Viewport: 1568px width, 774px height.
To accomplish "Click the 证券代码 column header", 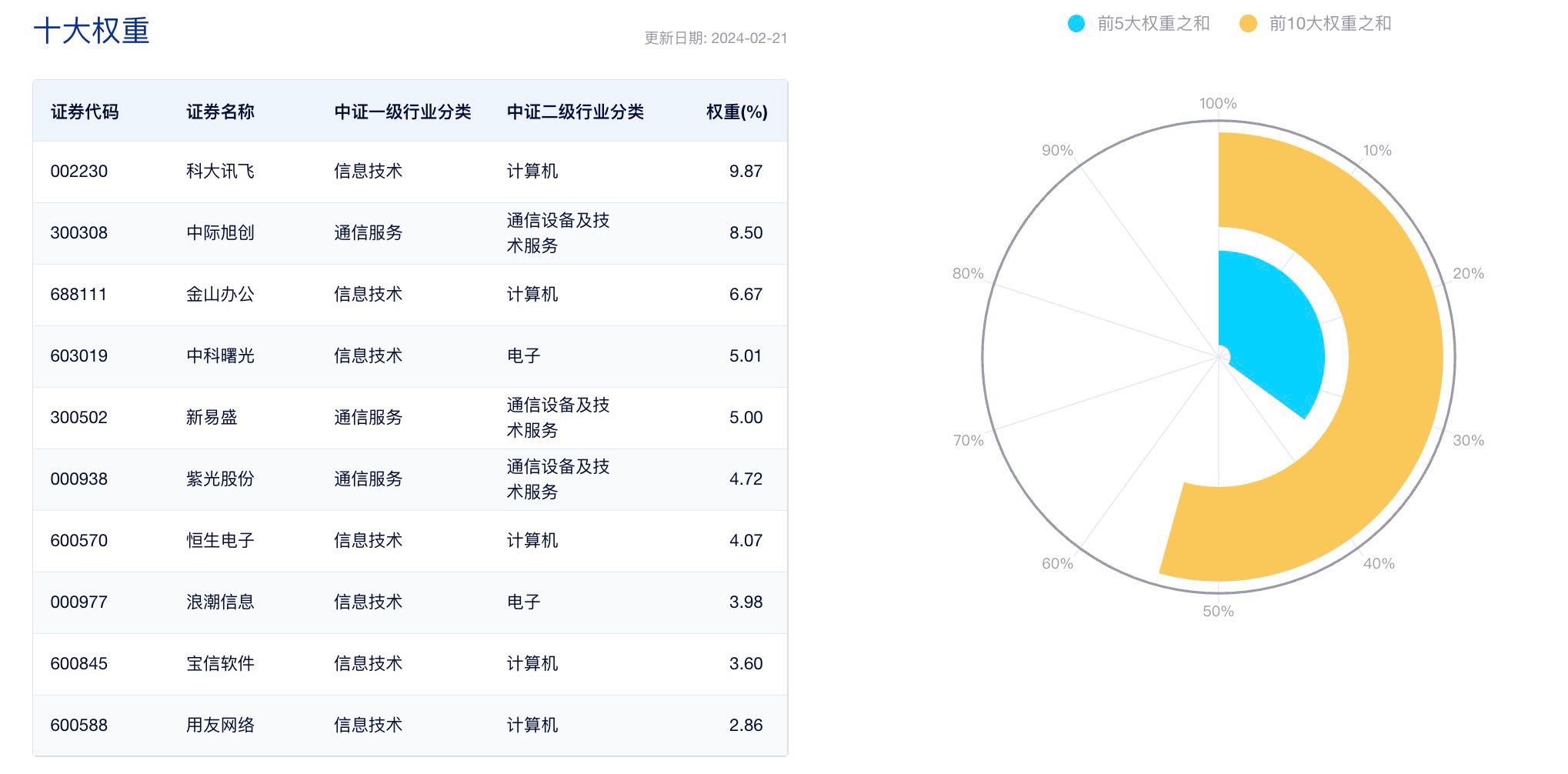I will pyautogui.click(x=85, y=112).
